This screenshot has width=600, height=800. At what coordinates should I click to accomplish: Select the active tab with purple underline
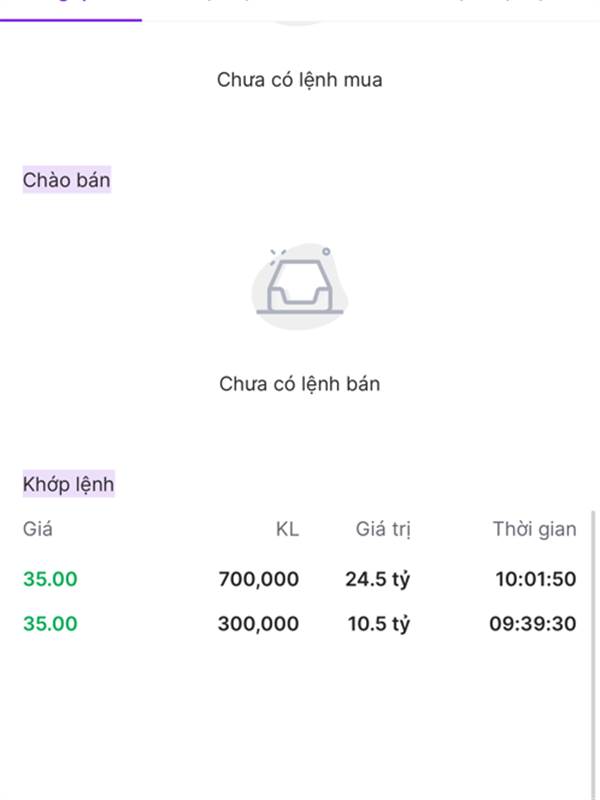(x=71, y=10)
